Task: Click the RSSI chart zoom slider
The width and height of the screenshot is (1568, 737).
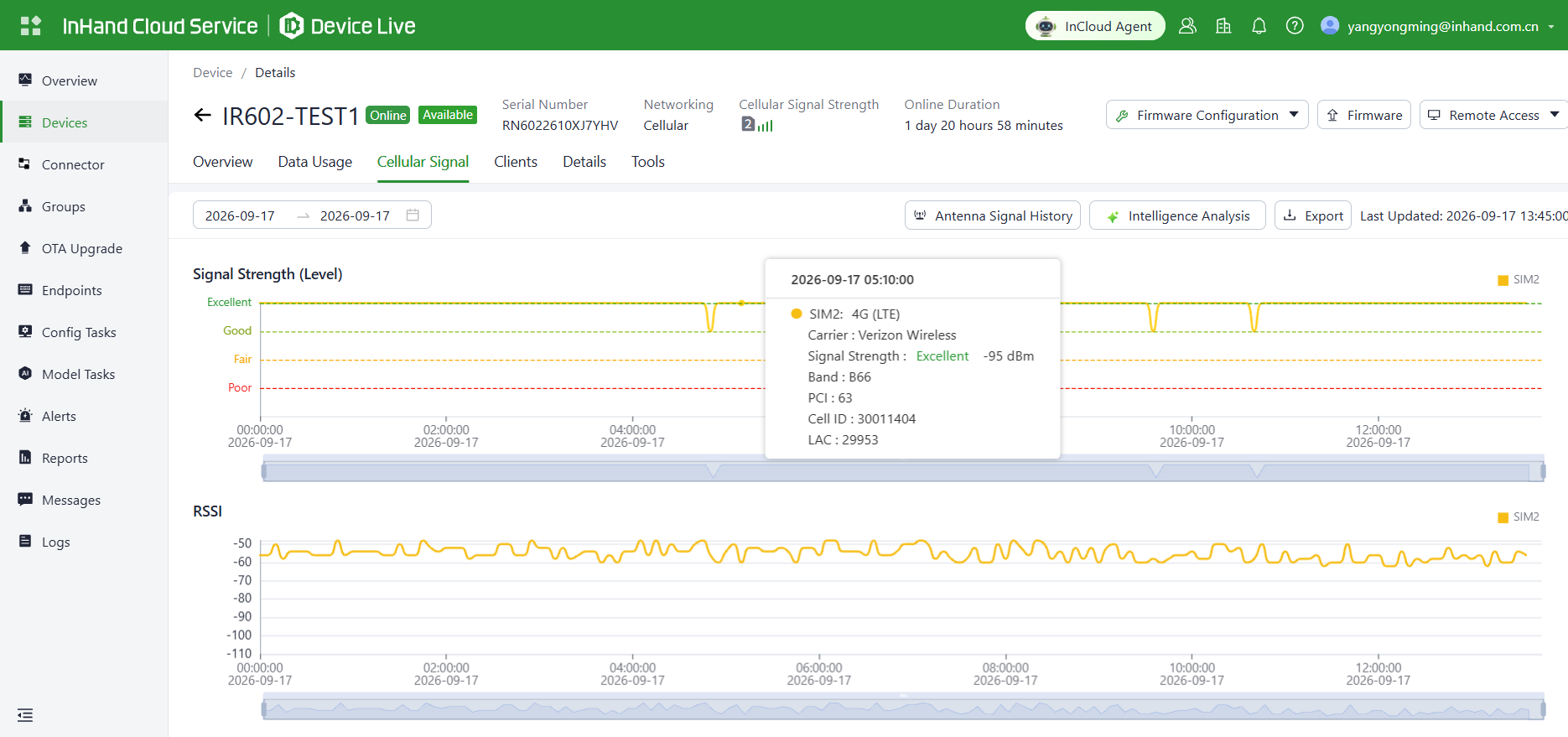Action: pyautogui.click(x=903, y=709)
